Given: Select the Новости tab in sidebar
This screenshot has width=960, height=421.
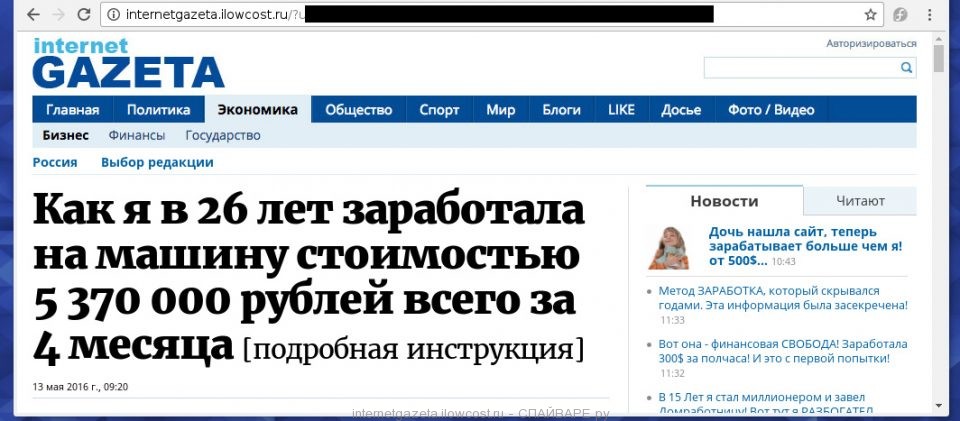Looking at the screenshot, I should 724,201.
